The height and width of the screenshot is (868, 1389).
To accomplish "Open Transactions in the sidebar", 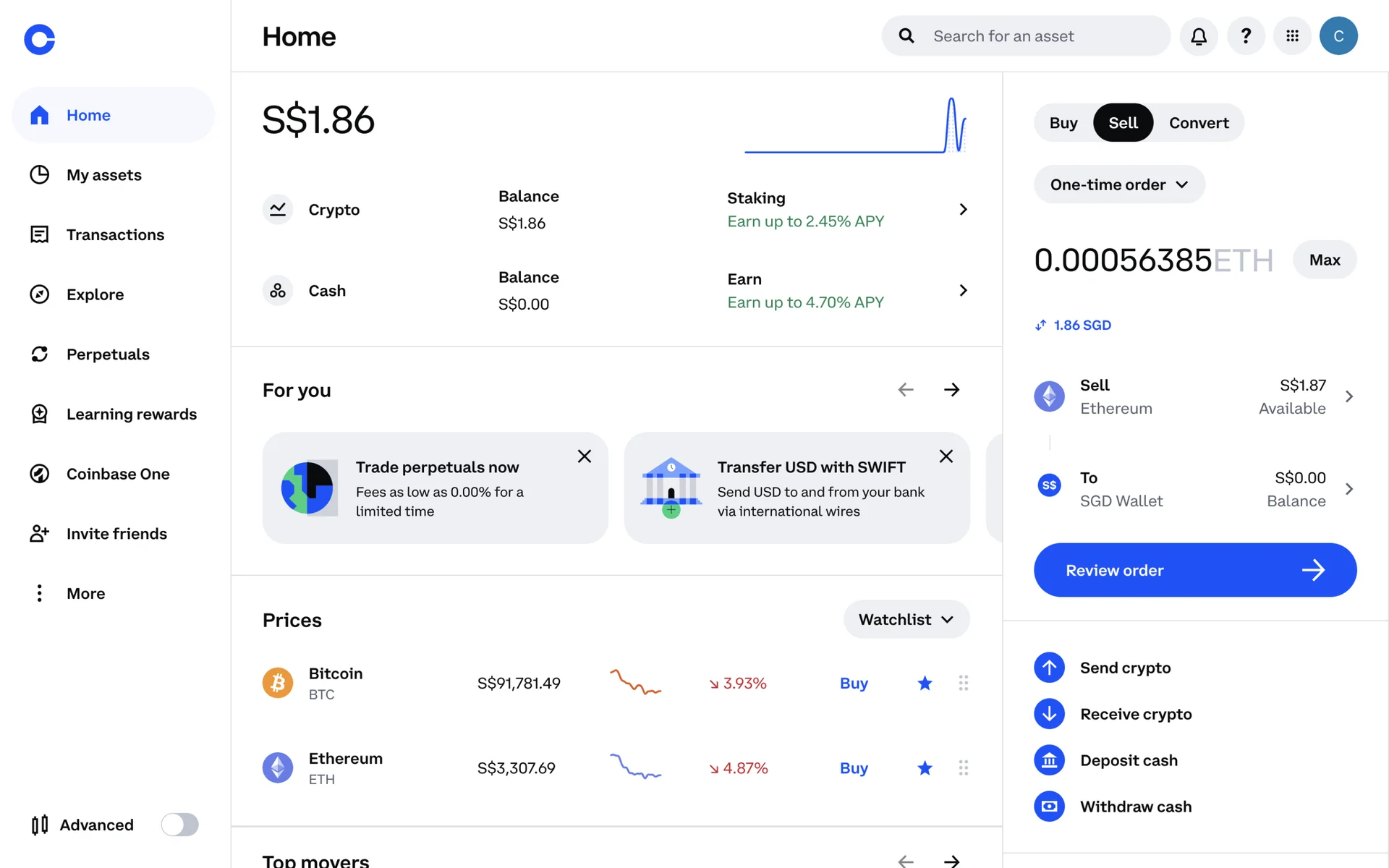I will point(115,235).
